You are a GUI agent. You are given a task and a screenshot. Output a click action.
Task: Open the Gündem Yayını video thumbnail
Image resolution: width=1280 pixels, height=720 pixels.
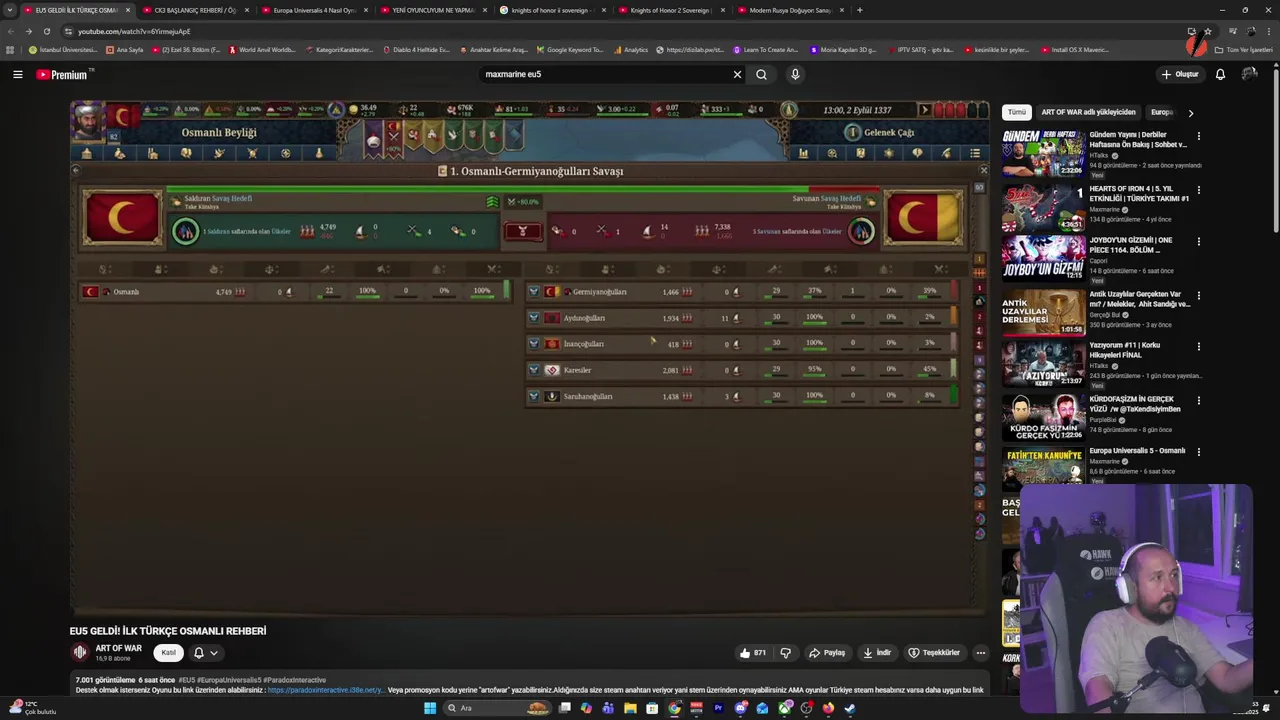[1043, 153]
